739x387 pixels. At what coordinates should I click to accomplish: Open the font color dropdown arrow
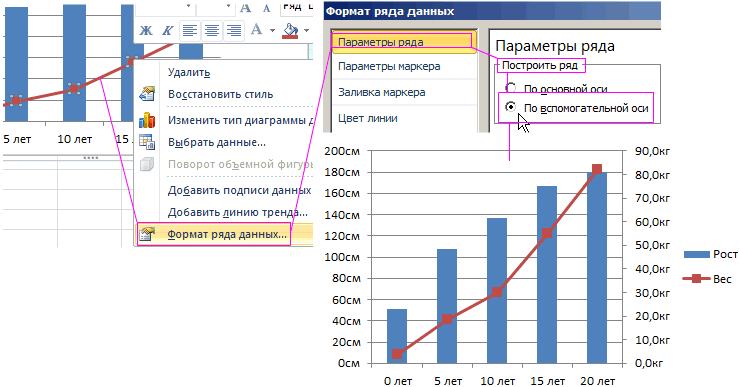(272, 31)
